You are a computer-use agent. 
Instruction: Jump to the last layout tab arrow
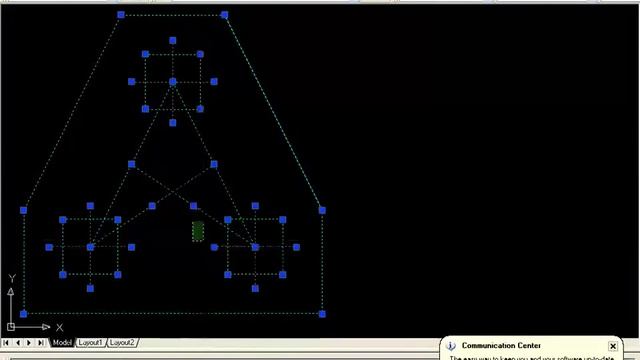(x=40, y=342)
